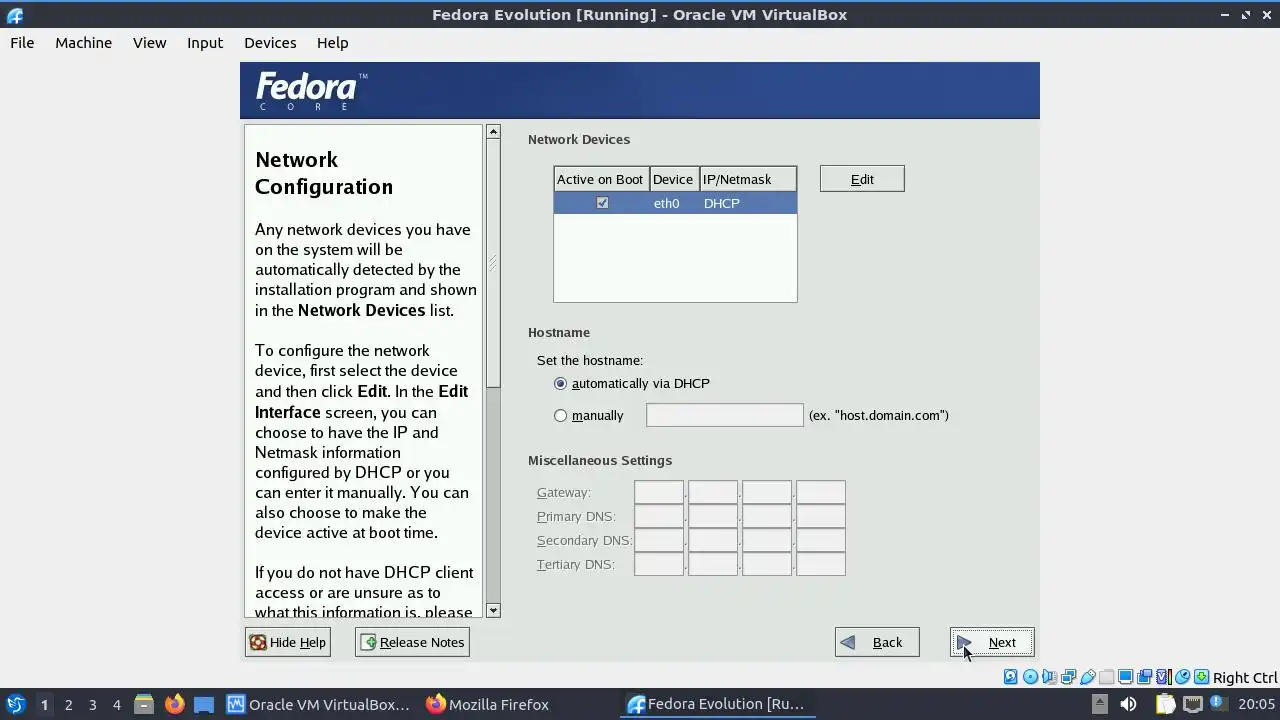Select manually hostname radio button
The height and width of the screenshot is (720, 1280).
(x=560, y=416)
